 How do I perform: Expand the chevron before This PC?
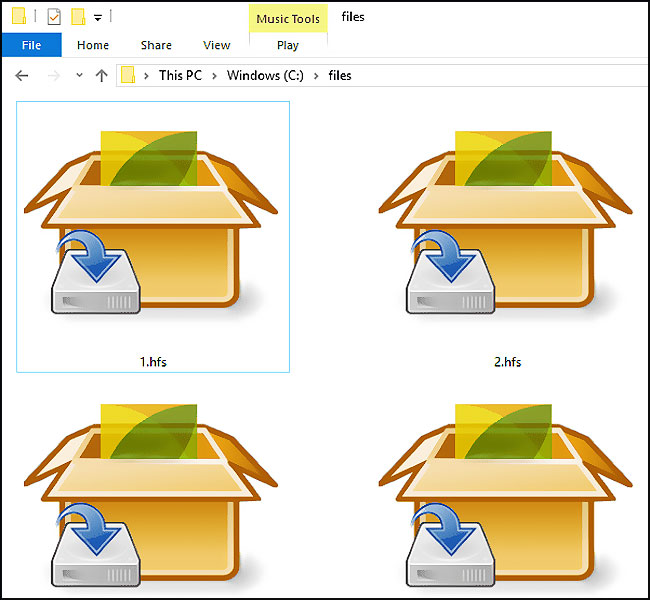coord(146,75)
